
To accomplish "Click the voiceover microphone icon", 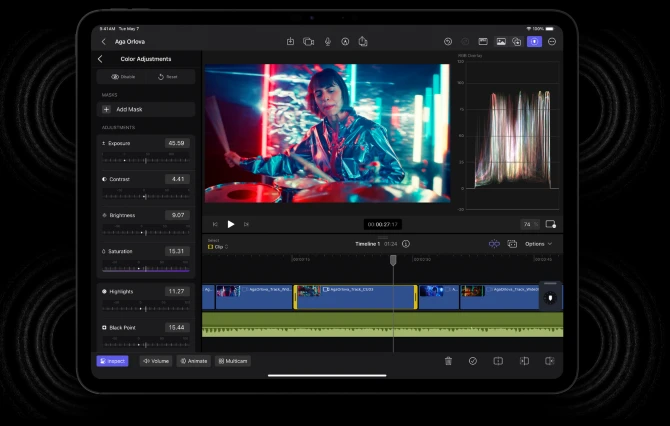I will (x=327, y=42).
